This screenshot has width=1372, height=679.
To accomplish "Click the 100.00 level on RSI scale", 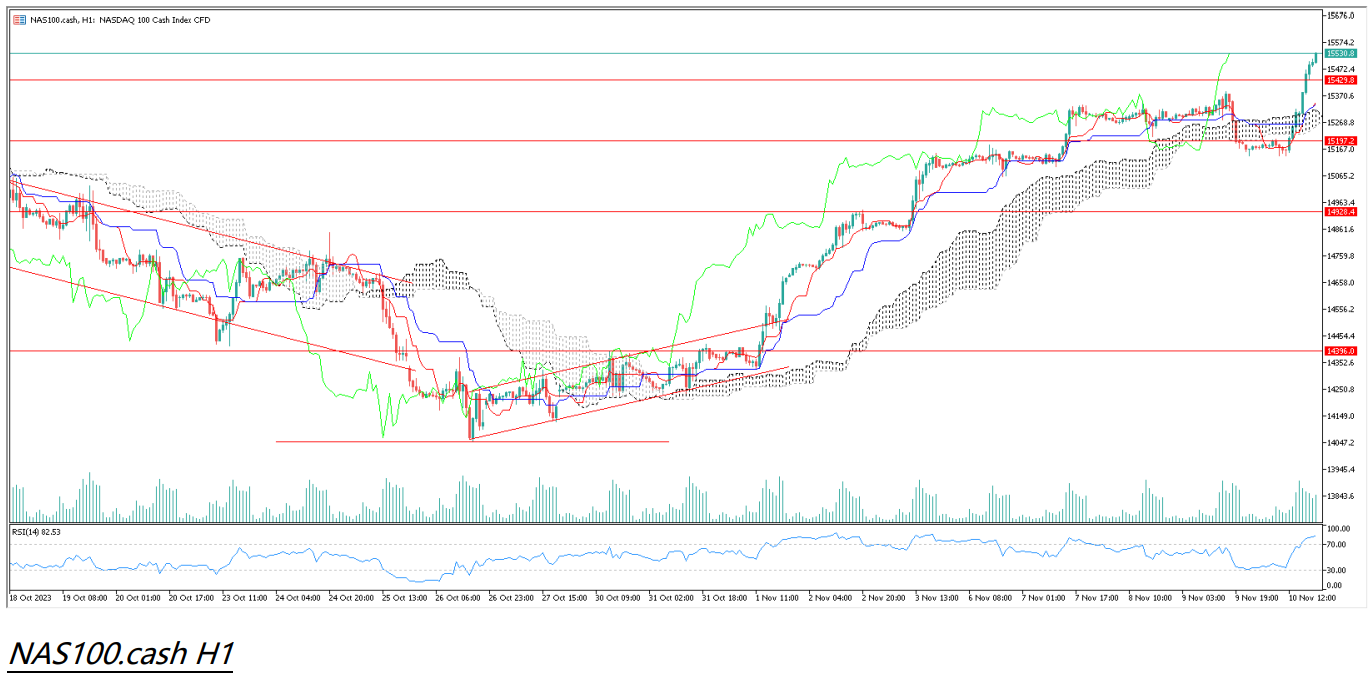I will (x=1338, y=528).
